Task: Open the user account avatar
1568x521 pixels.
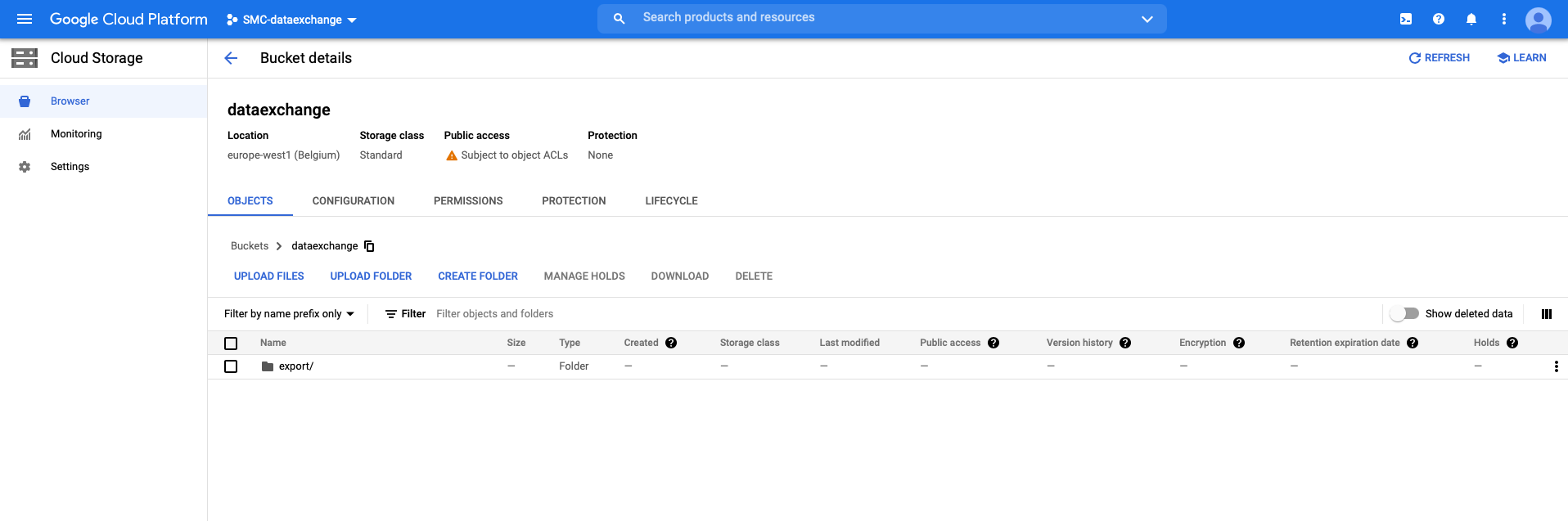Action: [x=1538, y=19]
